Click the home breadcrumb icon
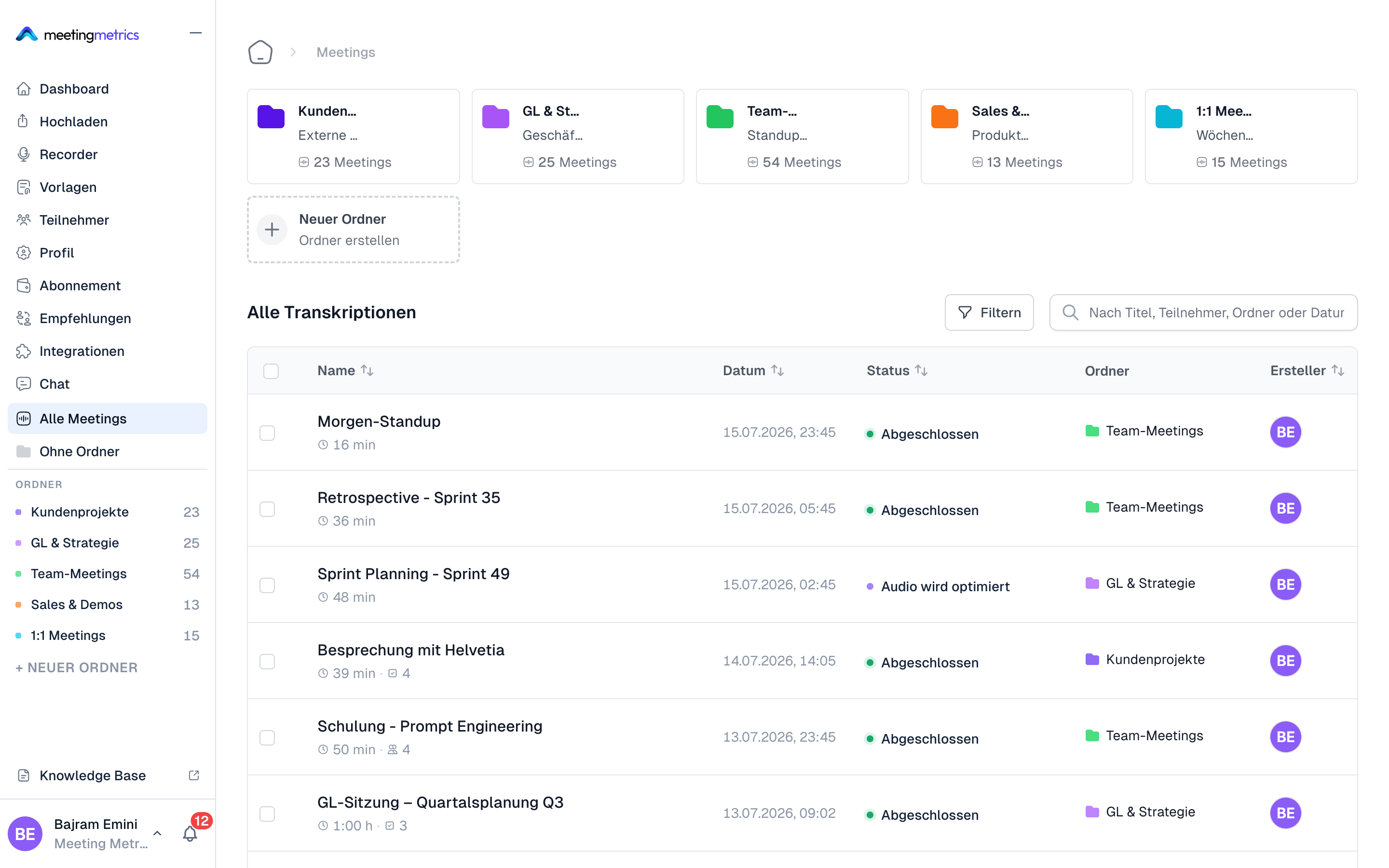 pyautogui.click(x=260, y=52)
